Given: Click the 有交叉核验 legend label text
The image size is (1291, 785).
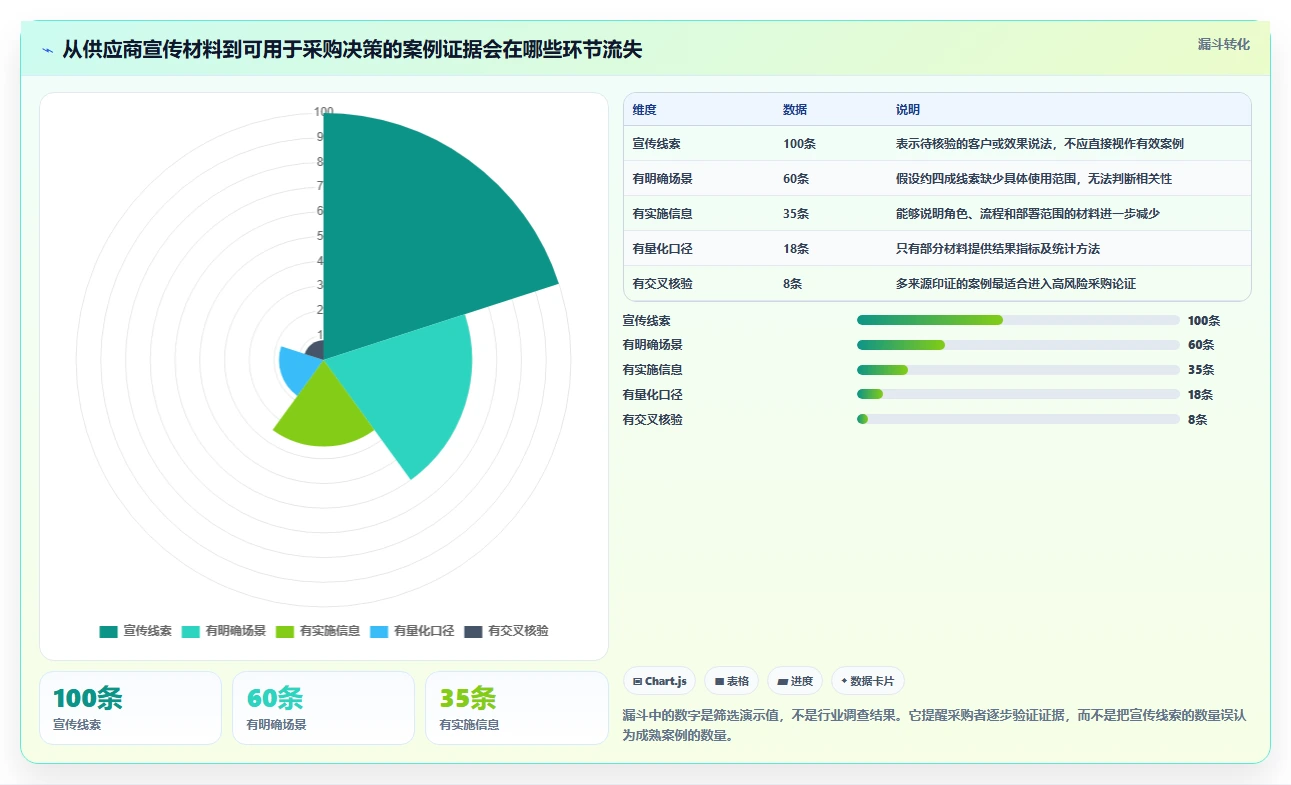Looking at the screenshot, I should point(518,631).
